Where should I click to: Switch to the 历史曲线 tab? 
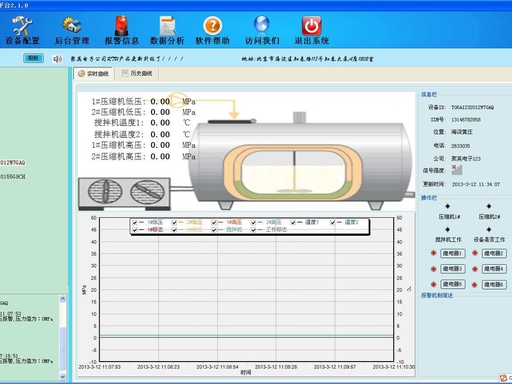(x=137, y=73)
